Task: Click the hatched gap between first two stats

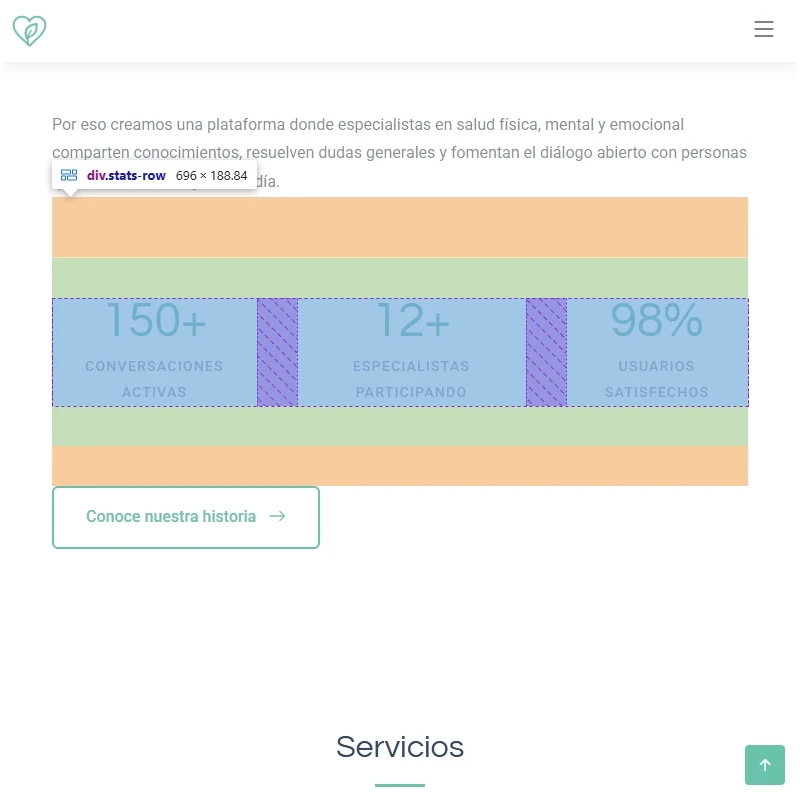Action: coord(278,353)
